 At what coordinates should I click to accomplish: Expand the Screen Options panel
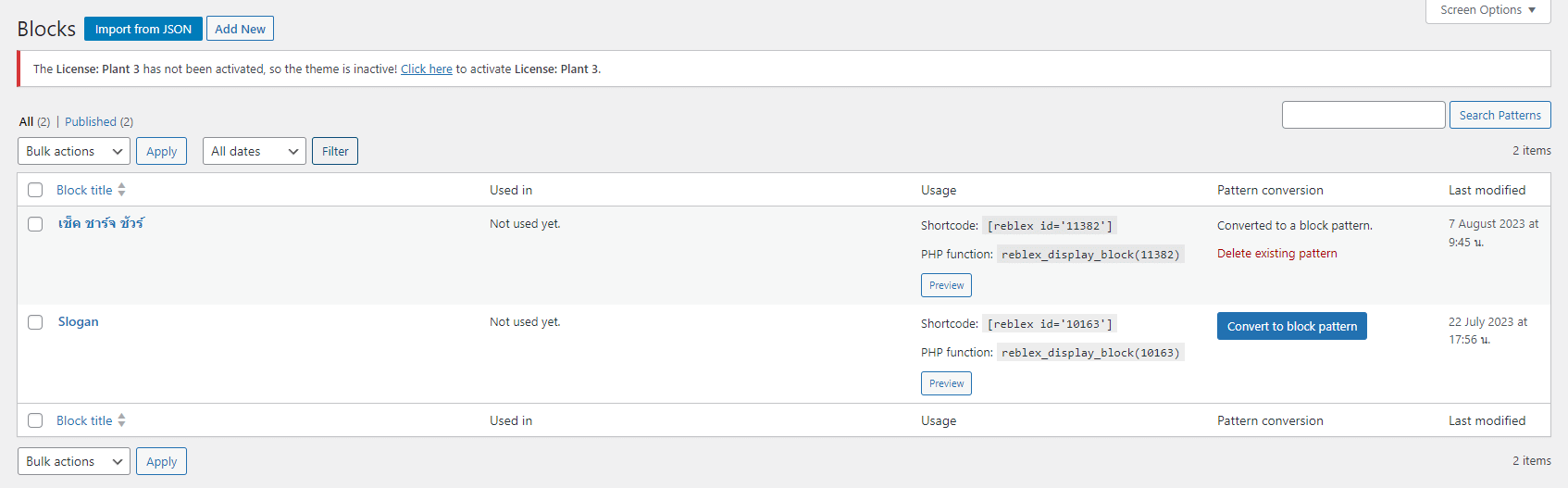tap(1487, 10)
